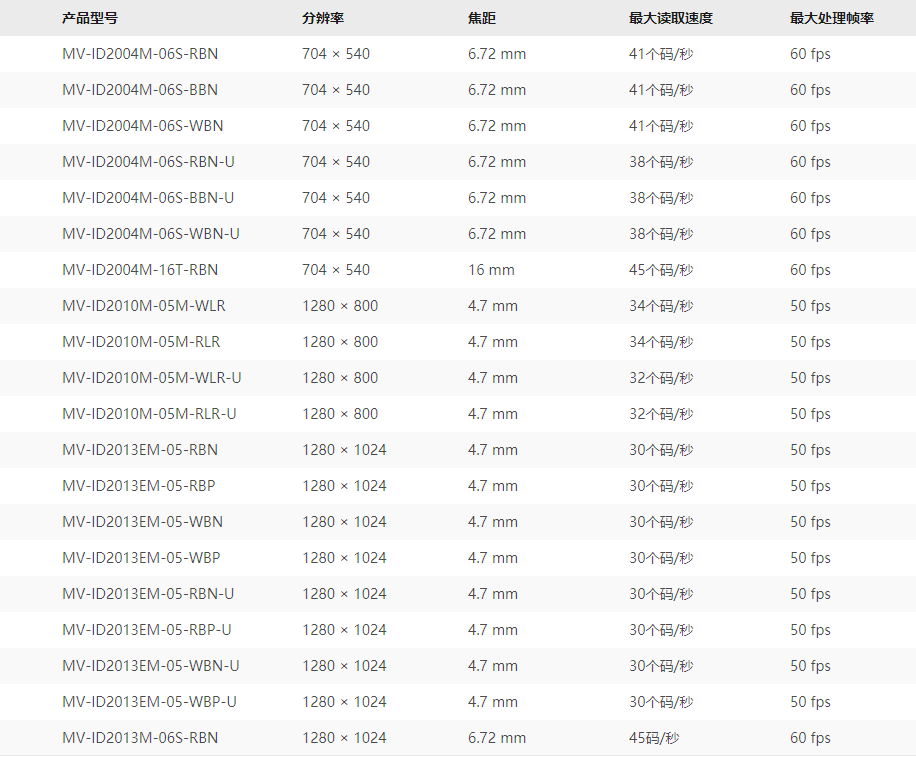Click the 45码/秒 read speed cell
The height and width of the screenshot is (757, 916).
point(654,738)
